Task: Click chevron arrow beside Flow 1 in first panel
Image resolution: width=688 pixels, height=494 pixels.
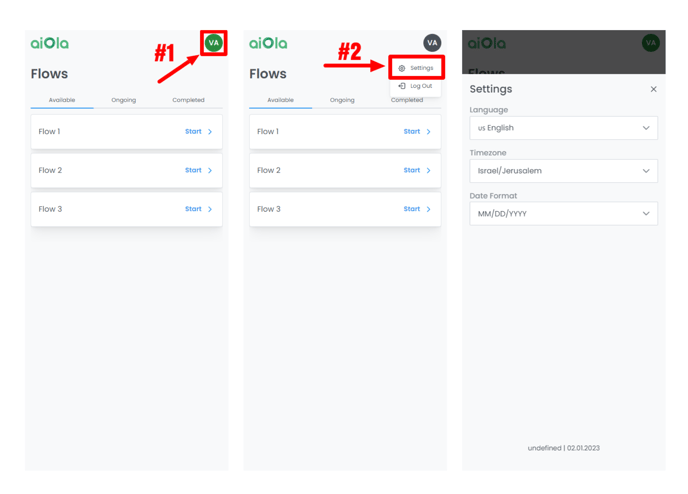Action: 210,132
